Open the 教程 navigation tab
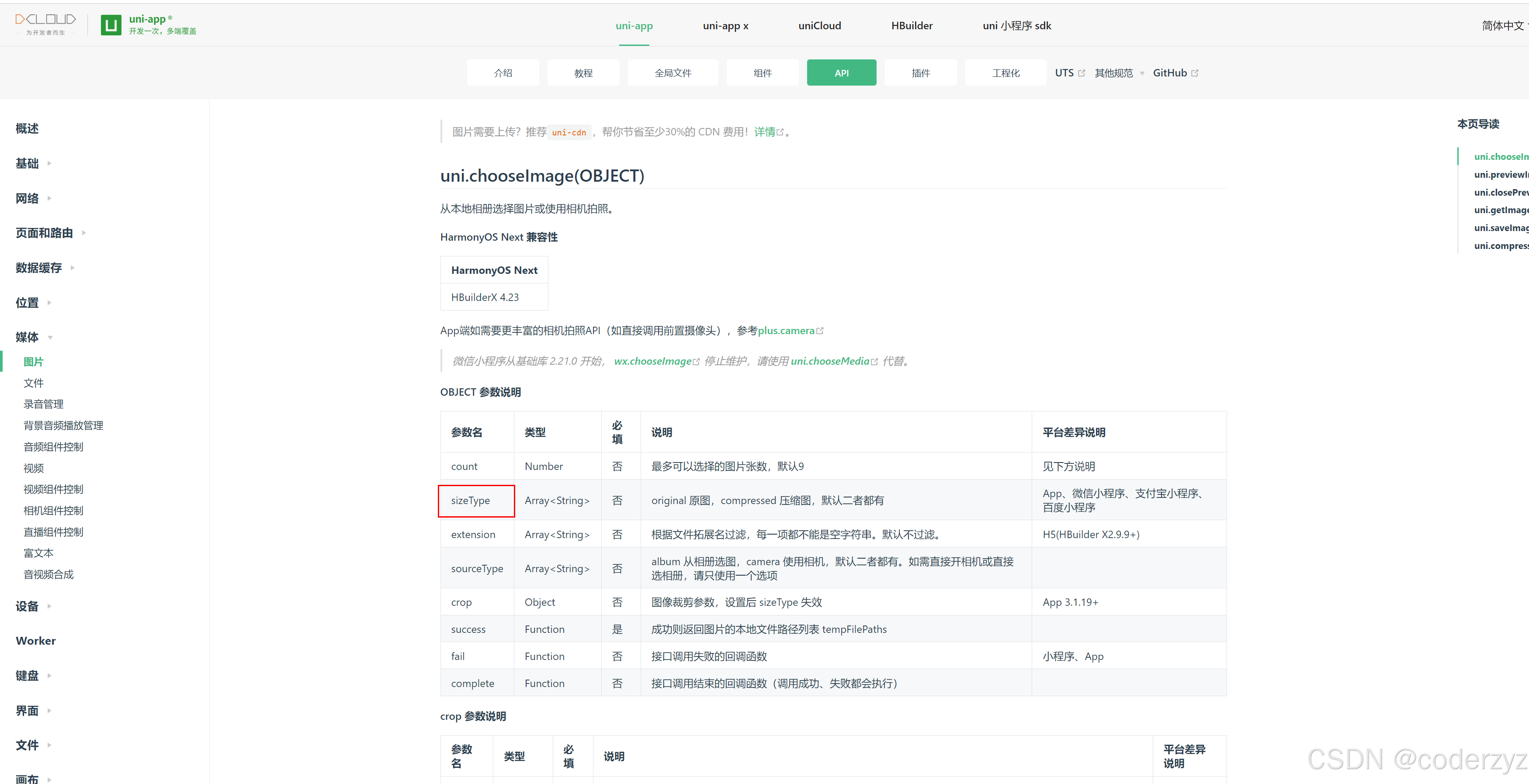 (x=583, y=73)
